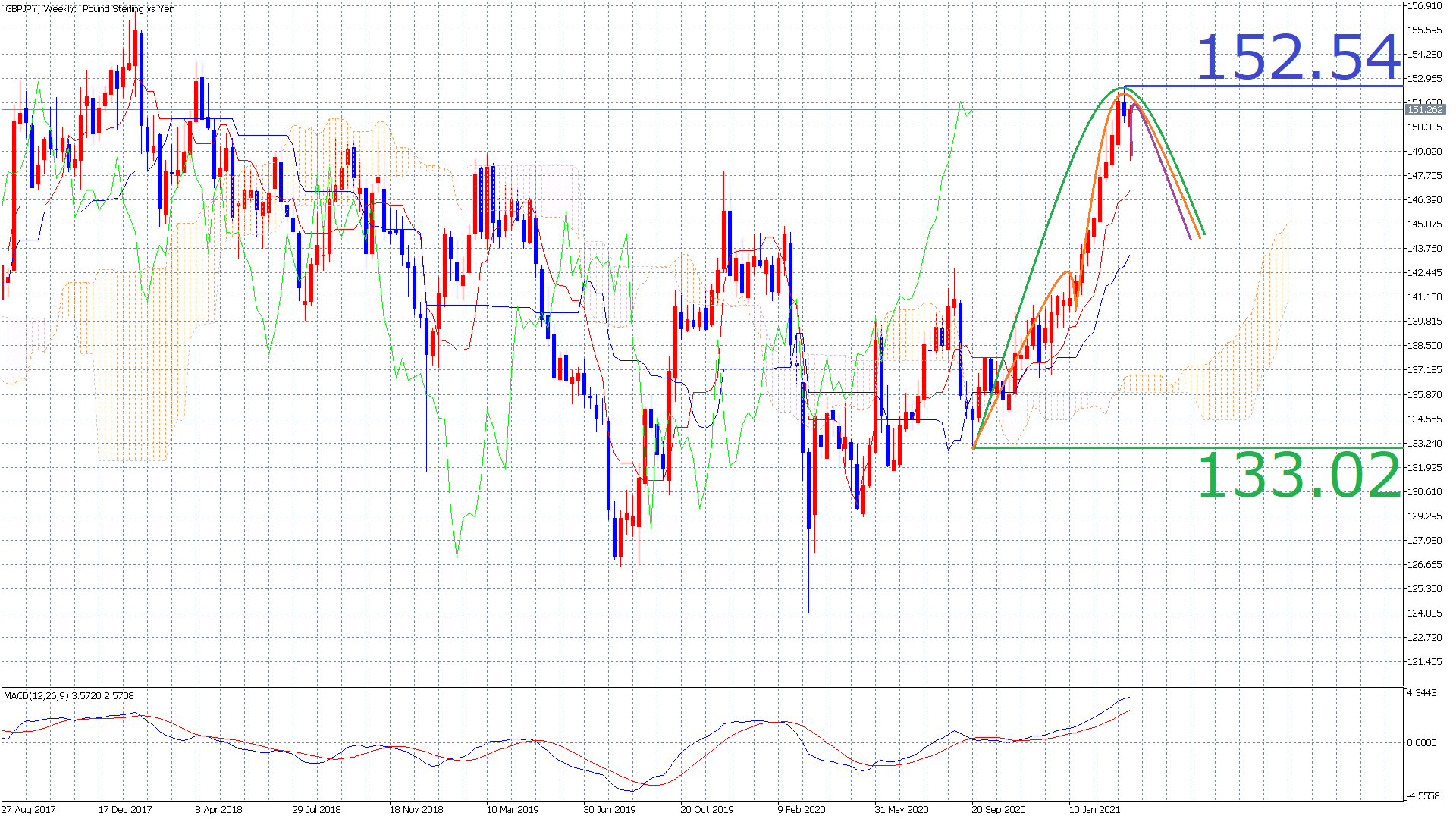1456x819 pixels.
Task: Click the 4.3443 MACD scale value
Action: point(1421,693)
